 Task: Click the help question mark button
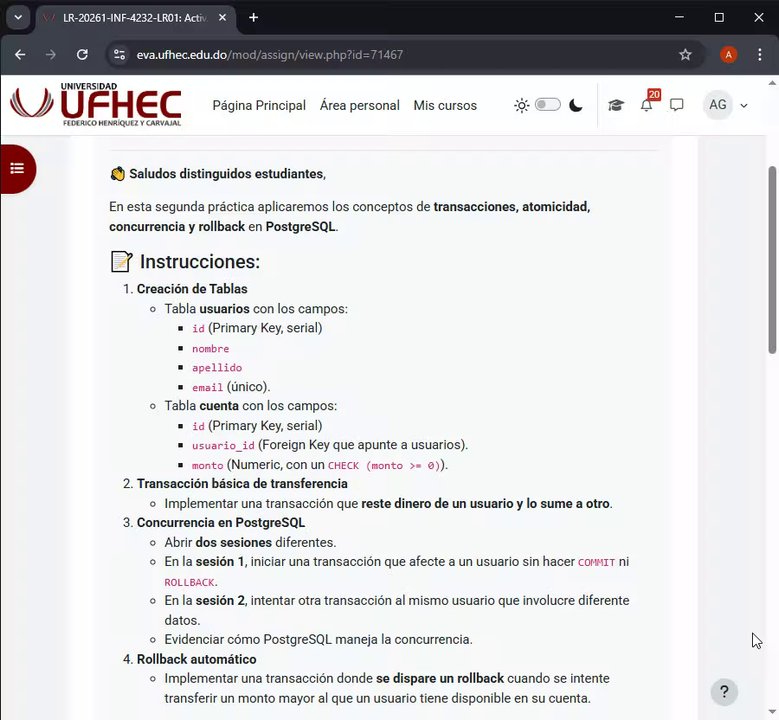pyautogui.click(x=724, y=692)
